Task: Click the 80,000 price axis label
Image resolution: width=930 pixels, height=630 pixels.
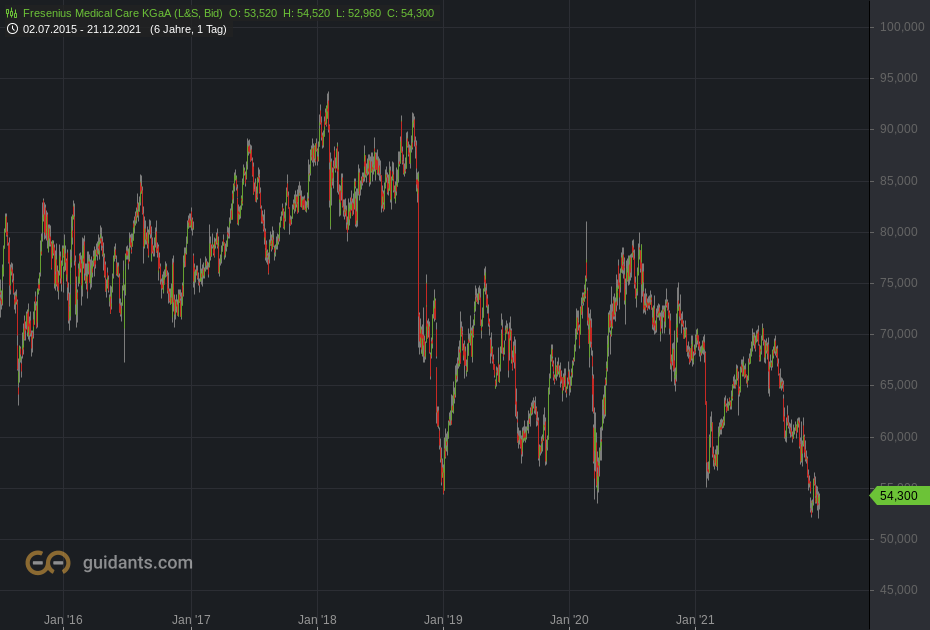Action: pyautogui.click(x=899, y=232)
